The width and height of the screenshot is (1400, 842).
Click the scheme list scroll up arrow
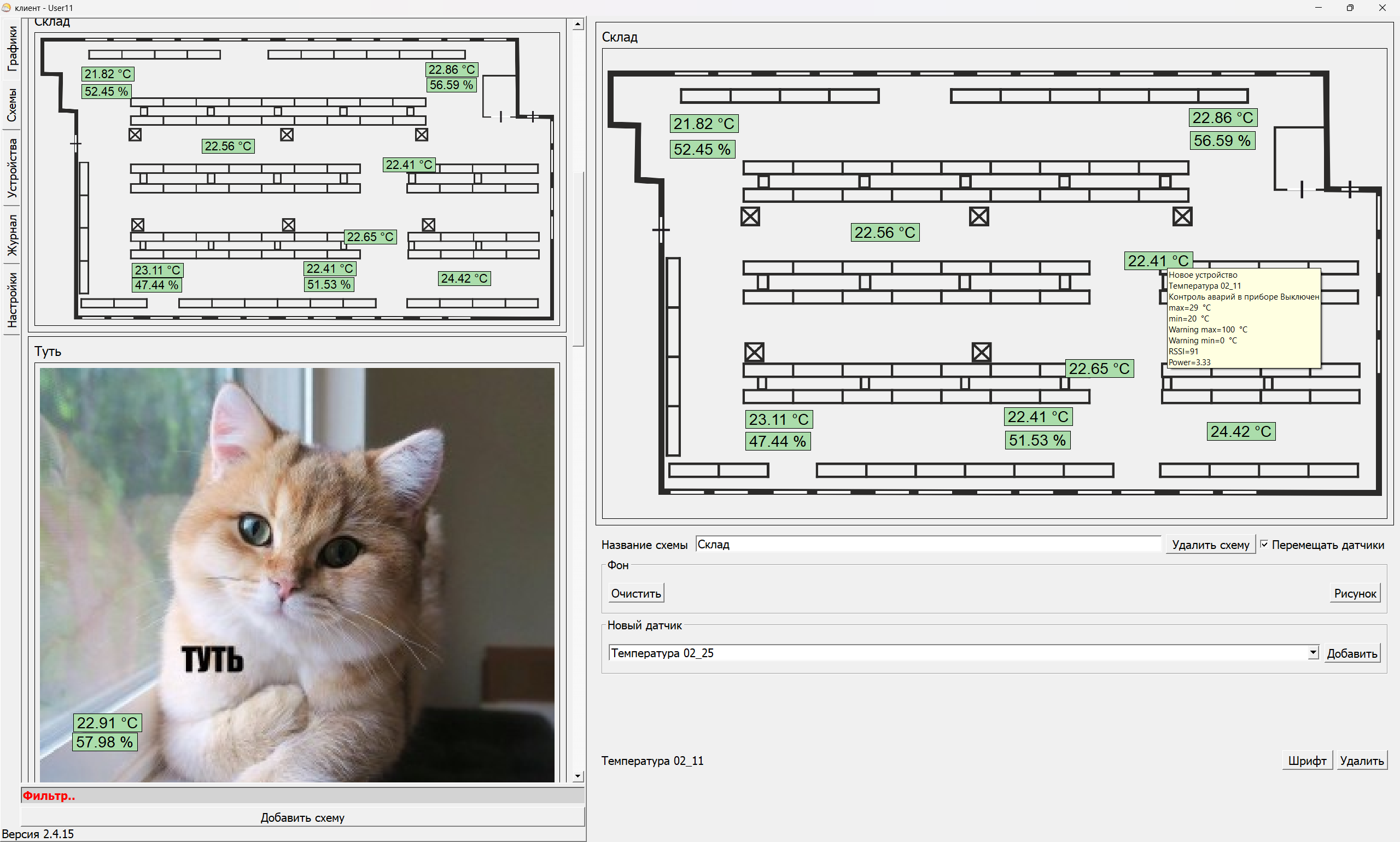click(577, 25)
